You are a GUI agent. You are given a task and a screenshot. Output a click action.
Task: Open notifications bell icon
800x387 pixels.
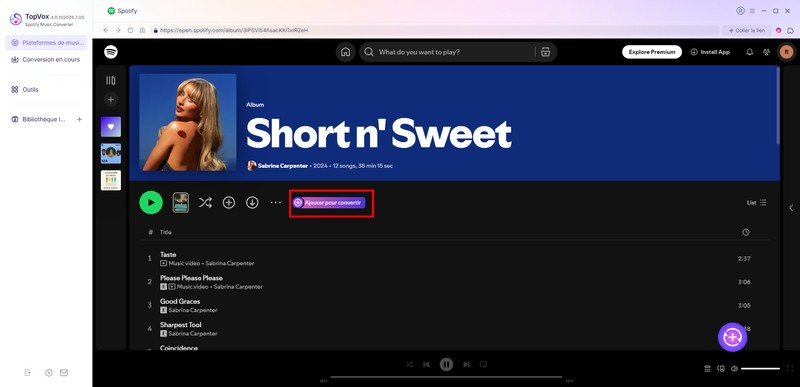click(x=749, y=52)
